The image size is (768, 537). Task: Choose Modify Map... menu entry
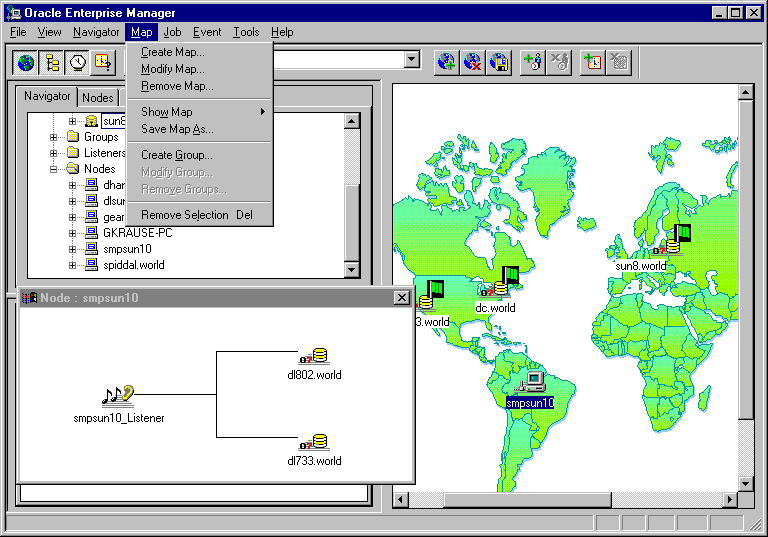(199, 69)
